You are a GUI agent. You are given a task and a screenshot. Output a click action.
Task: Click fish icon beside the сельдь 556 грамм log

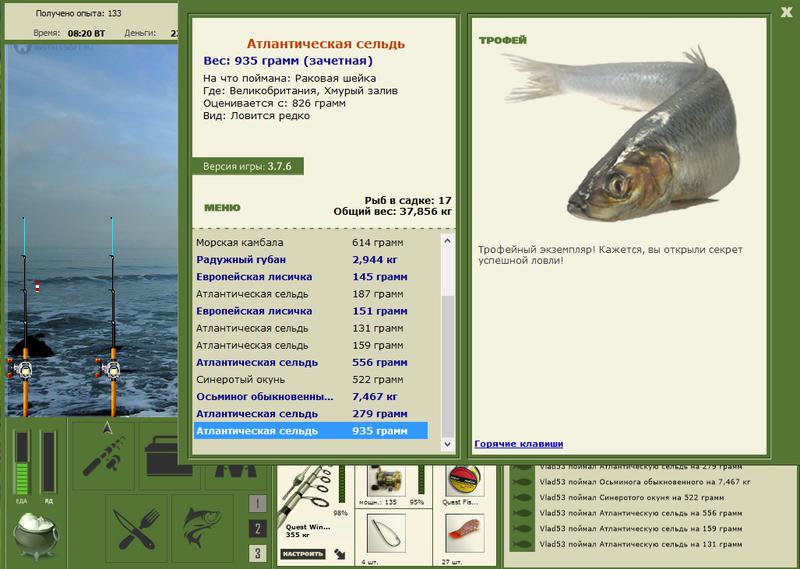(x=522, y=513)
